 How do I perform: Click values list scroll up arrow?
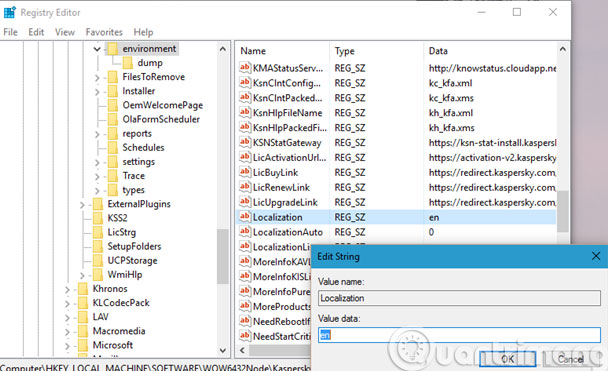tap(563, 50)
